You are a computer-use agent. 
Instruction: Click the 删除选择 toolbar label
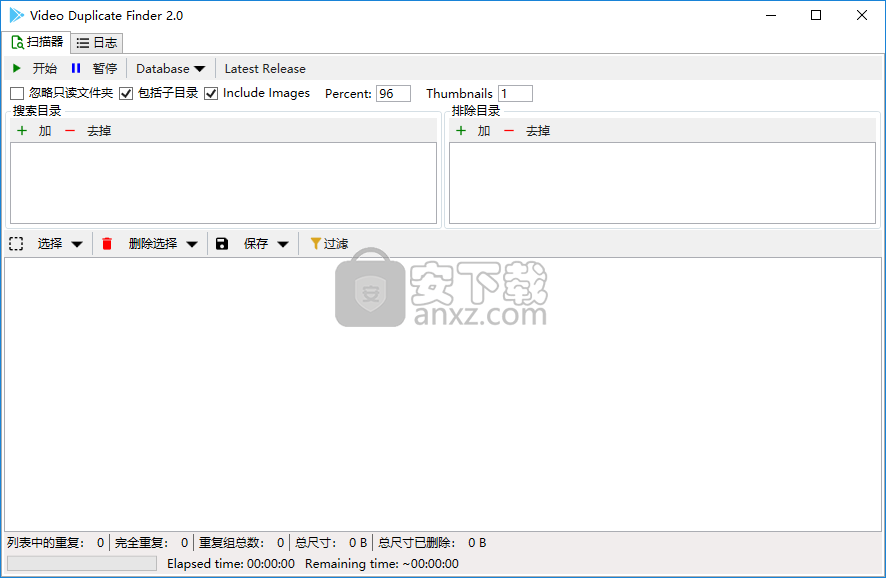(x=153, y=244)
